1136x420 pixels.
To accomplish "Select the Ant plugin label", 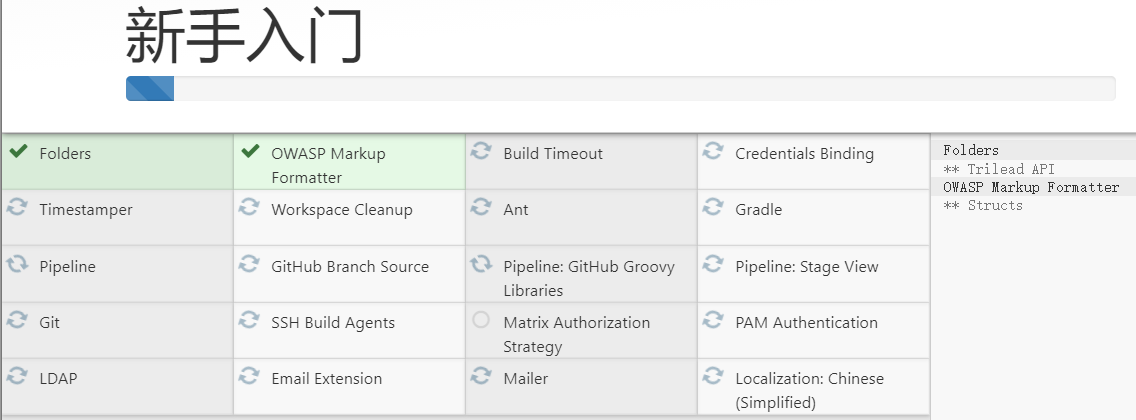I will [x=516, y=210].
